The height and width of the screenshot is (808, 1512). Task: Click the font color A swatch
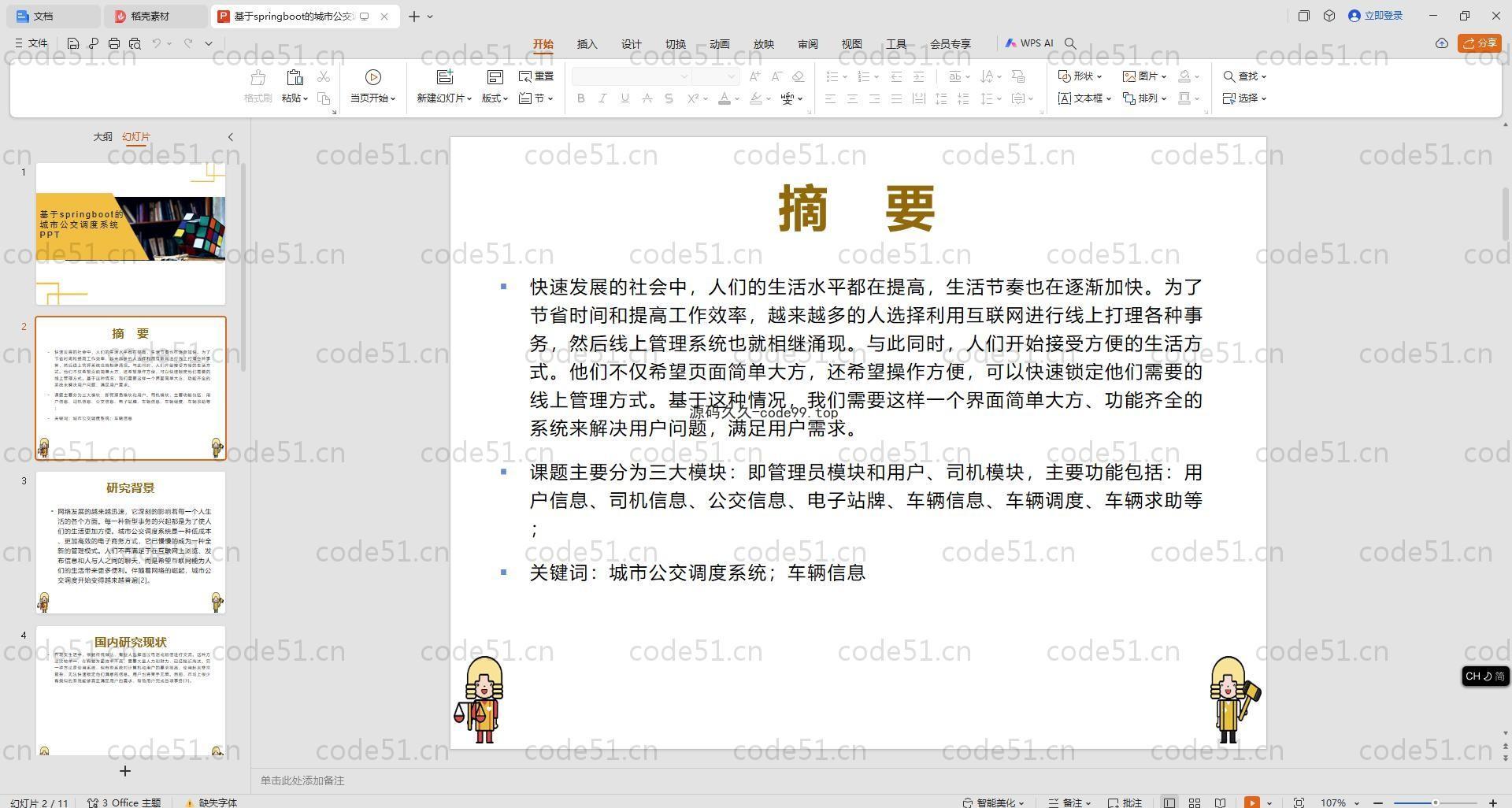pyautogui.click(x=724, y=98)
